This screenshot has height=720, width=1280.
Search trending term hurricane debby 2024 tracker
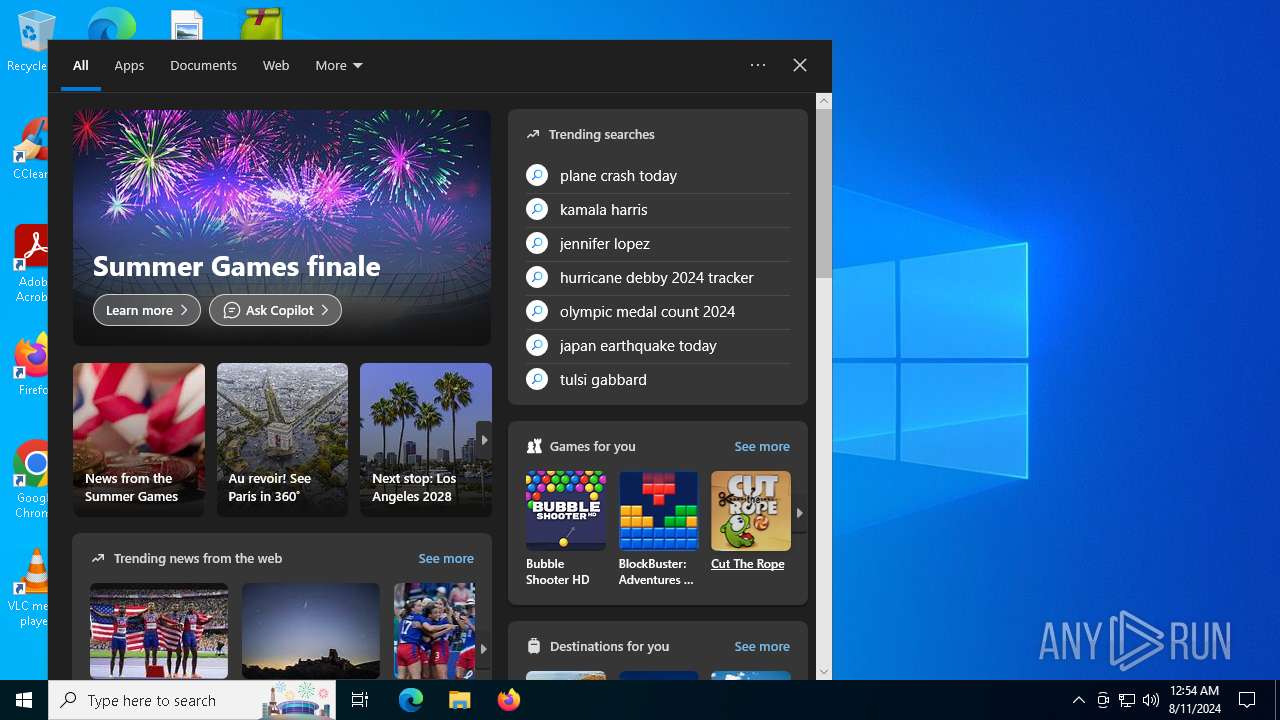click(656, 277)
